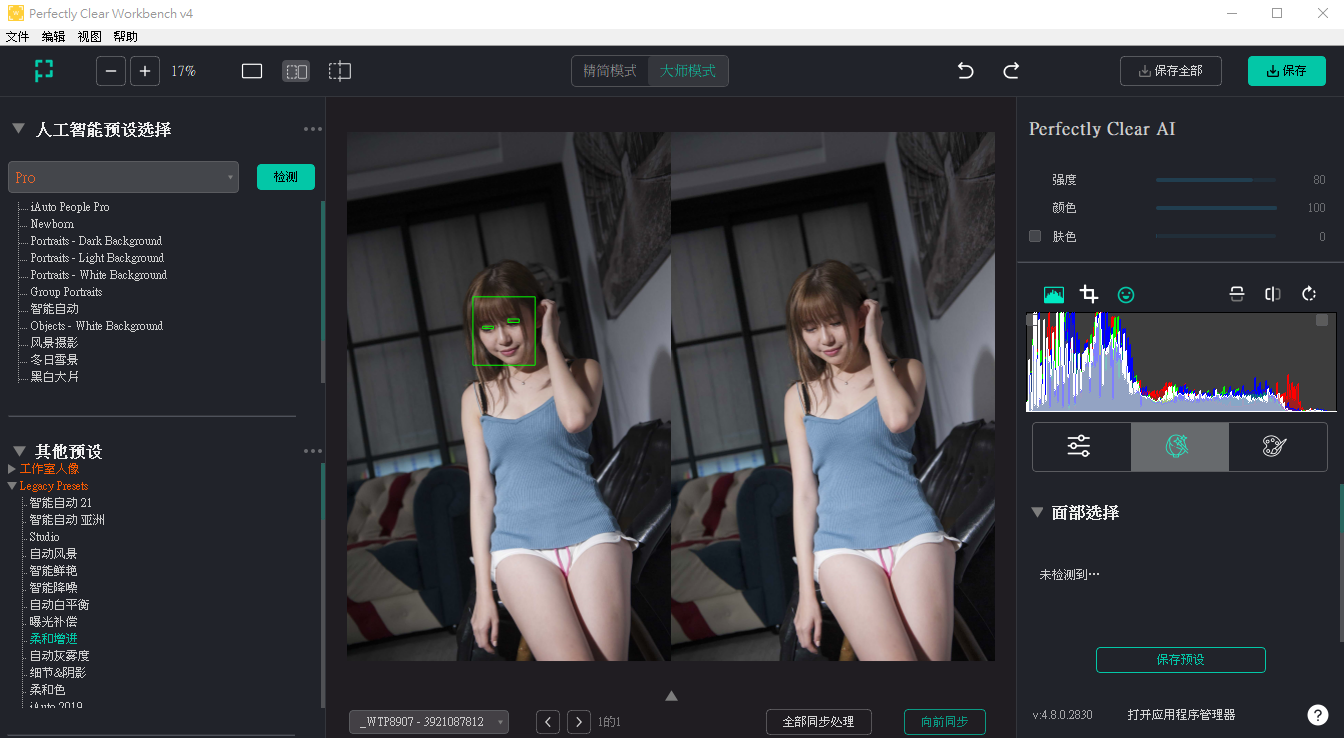Click 保存全部 button
This screenshot has width=1344, height=738.
(1170, 71)
